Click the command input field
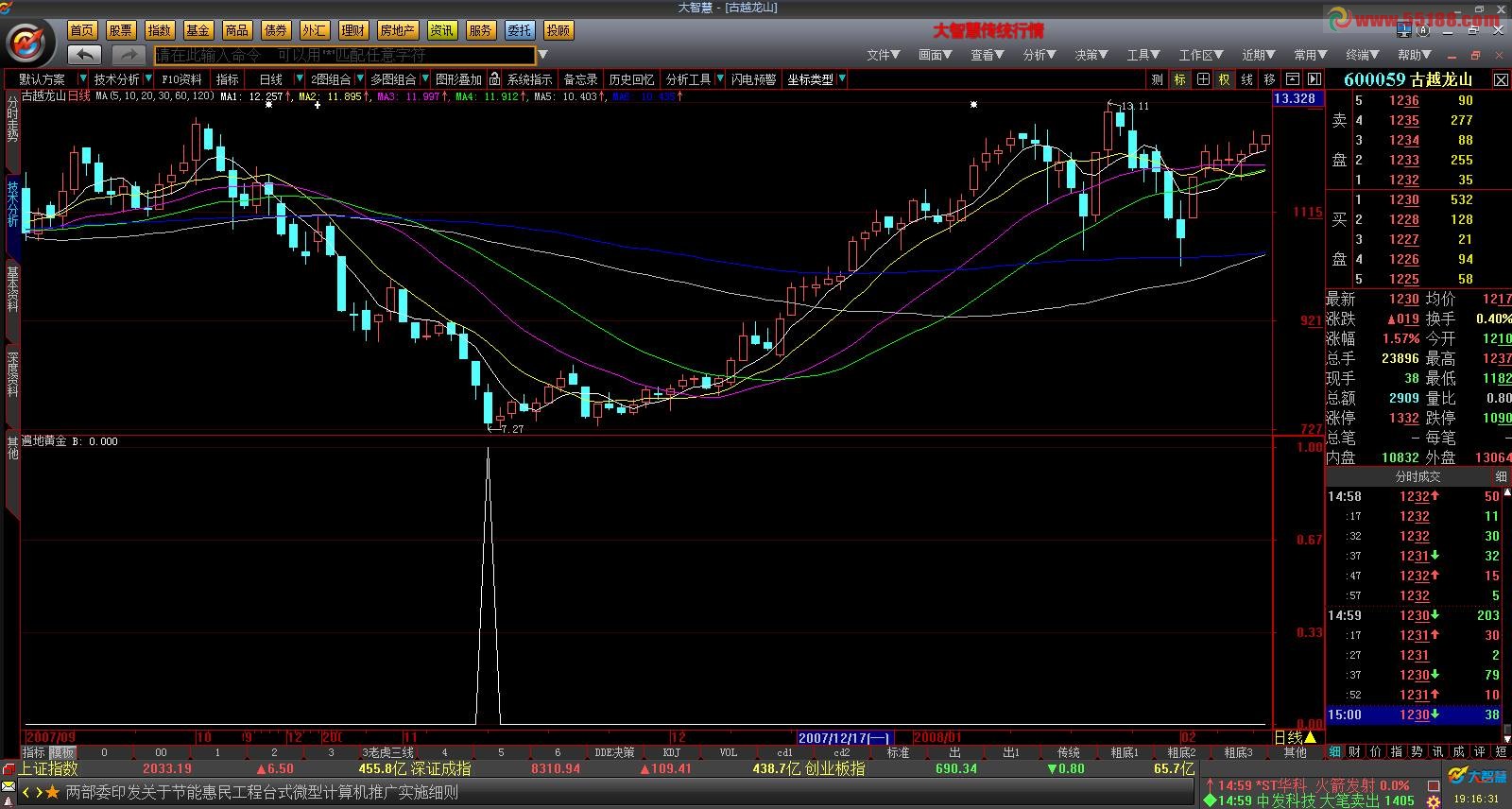 tap(345, 55)
